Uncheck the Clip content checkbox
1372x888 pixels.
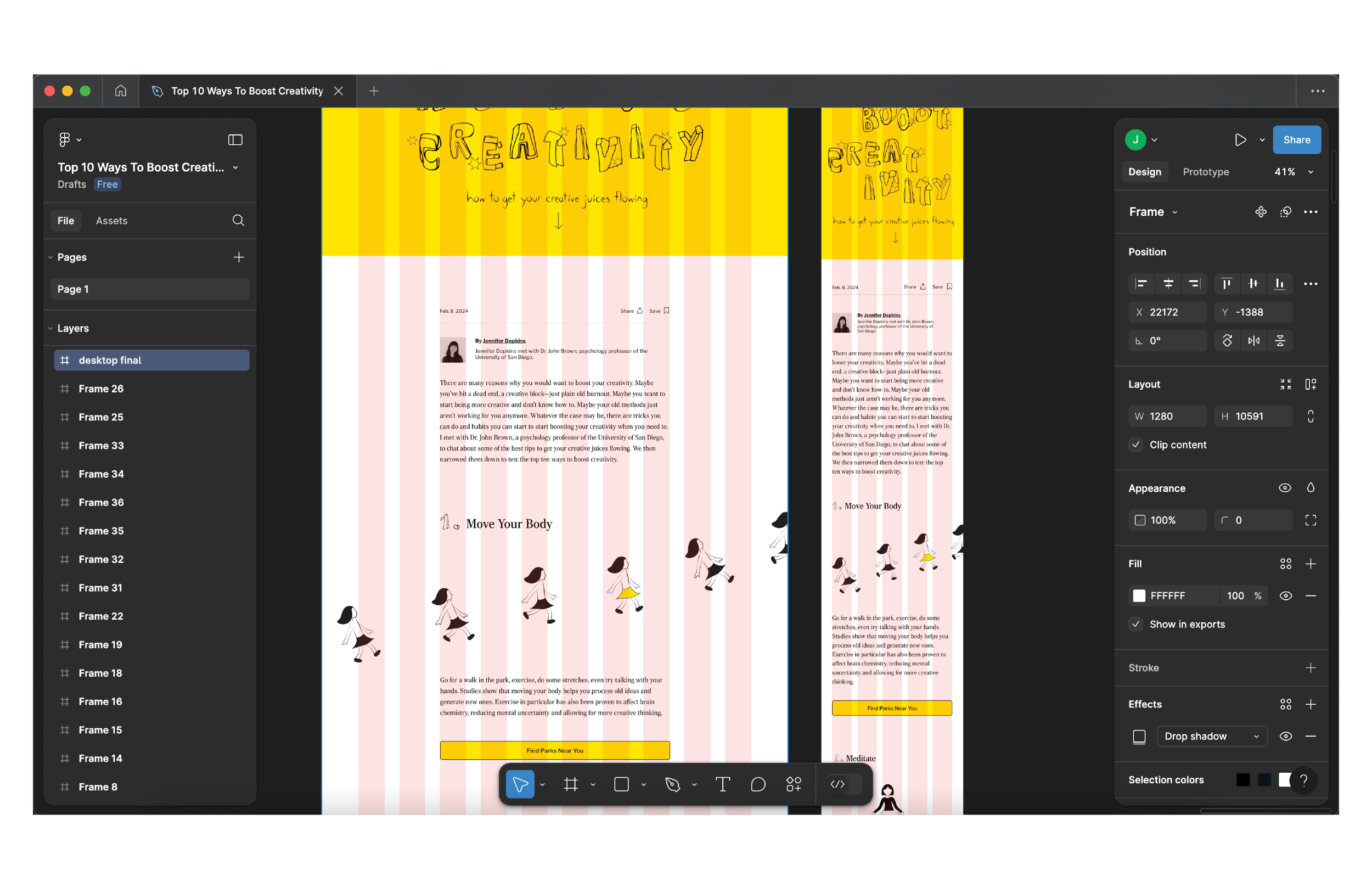1135,445
